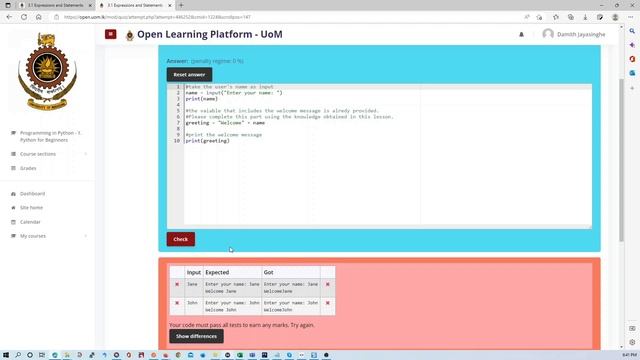
Task: Close the first Expressions and Statements tab
Action: point(90,5)
